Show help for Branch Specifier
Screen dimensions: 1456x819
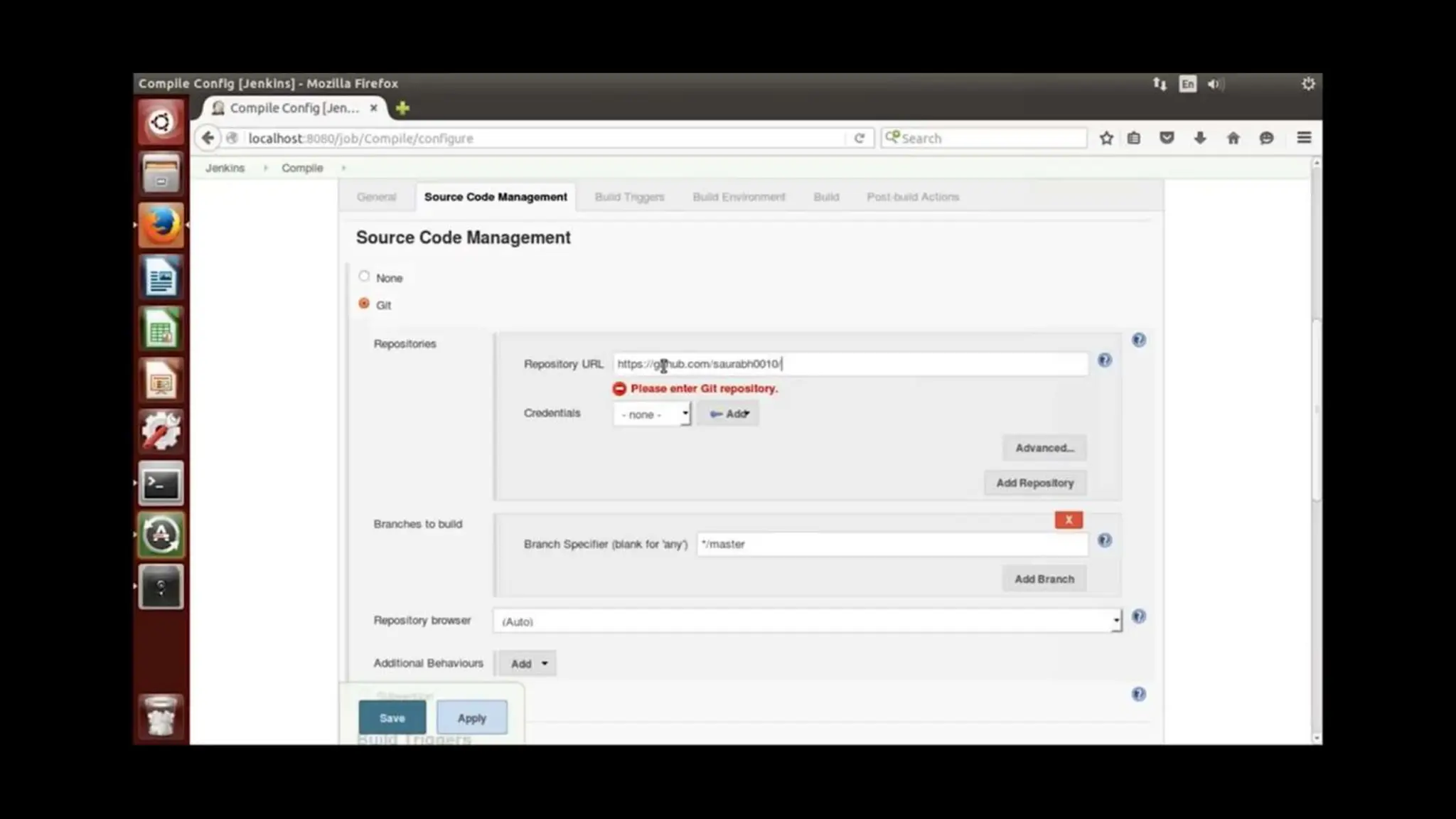point(1104,540)
